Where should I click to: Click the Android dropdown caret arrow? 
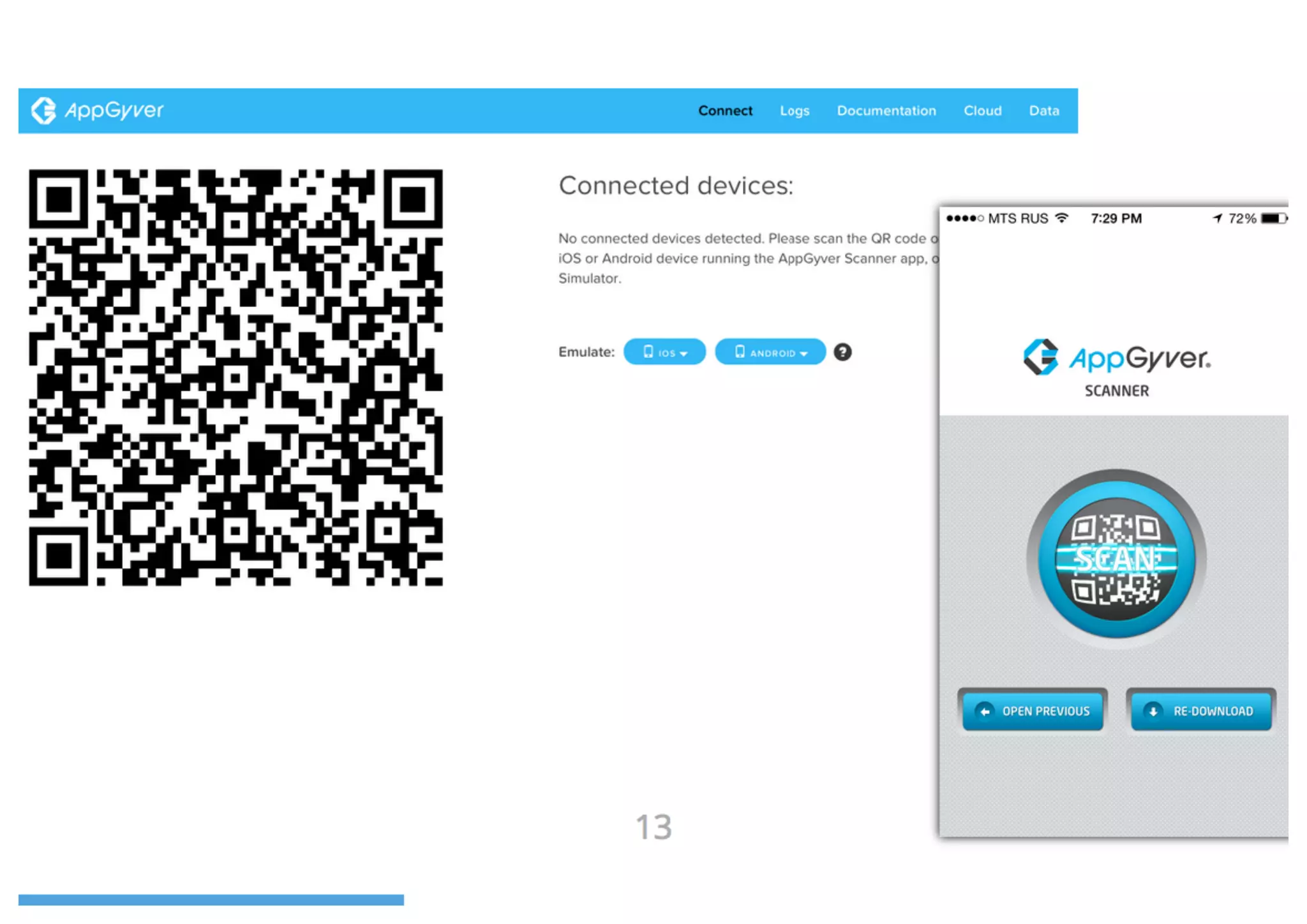click(804, 354)
